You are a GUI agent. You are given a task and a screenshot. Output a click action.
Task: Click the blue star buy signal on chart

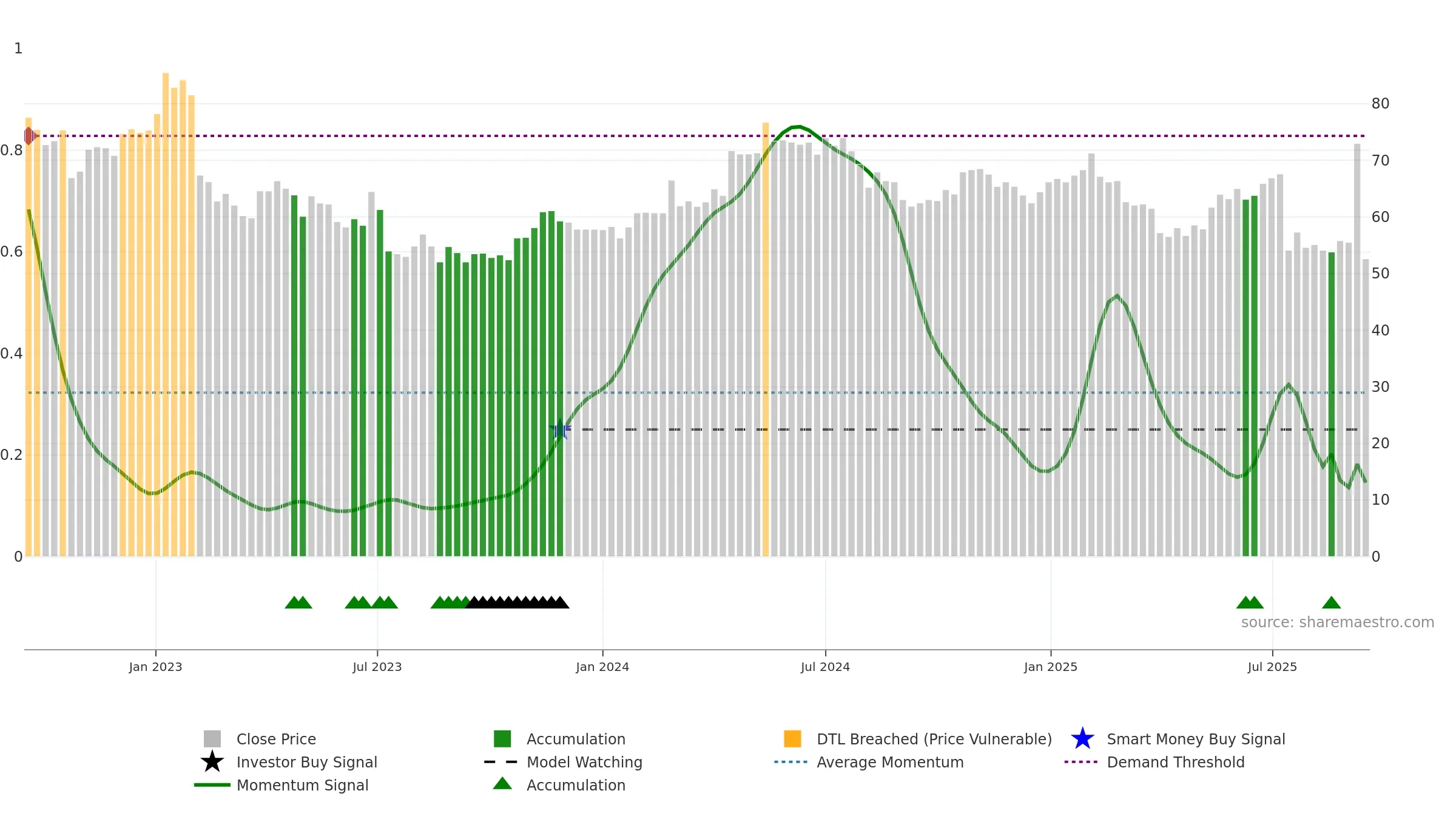pyautogui.click(x=560, y=430)
